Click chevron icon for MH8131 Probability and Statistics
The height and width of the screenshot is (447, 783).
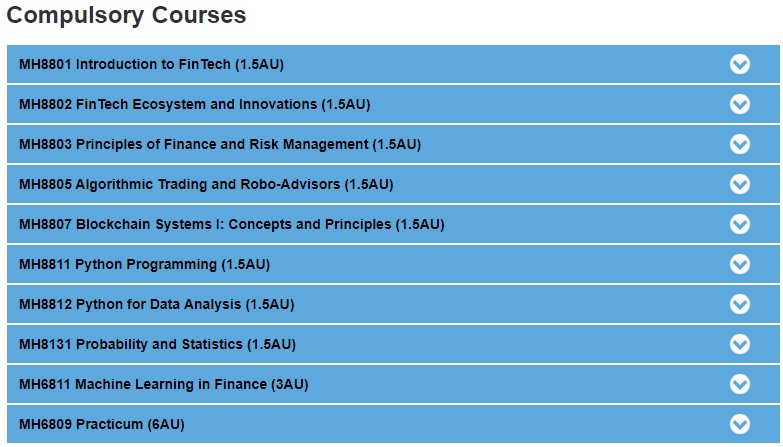[x=740, y=344]
